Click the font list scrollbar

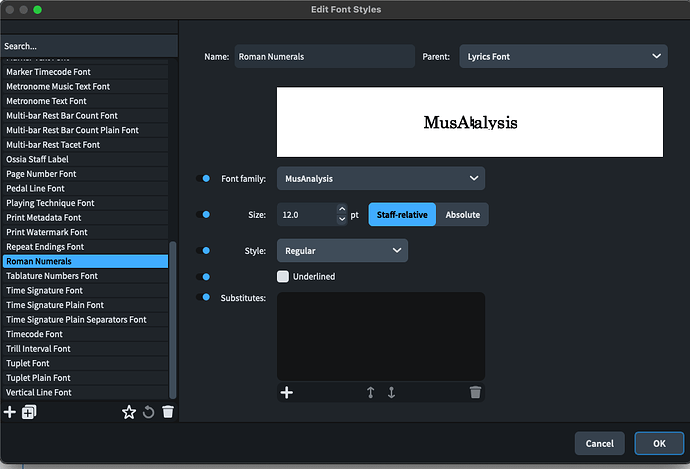pos(172,320)
